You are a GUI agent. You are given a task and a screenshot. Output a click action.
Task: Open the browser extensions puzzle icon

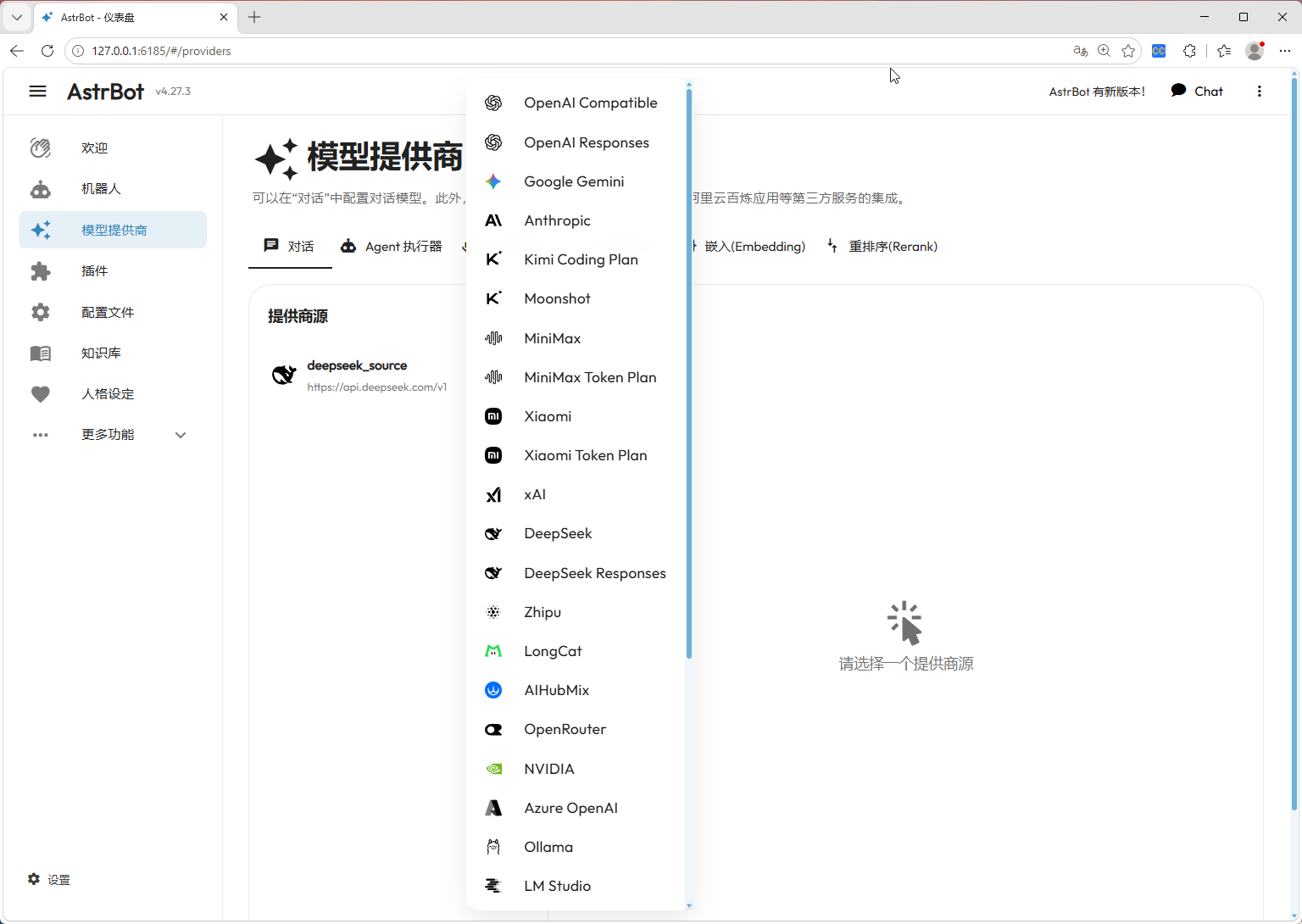click(x=1189, y=51)
